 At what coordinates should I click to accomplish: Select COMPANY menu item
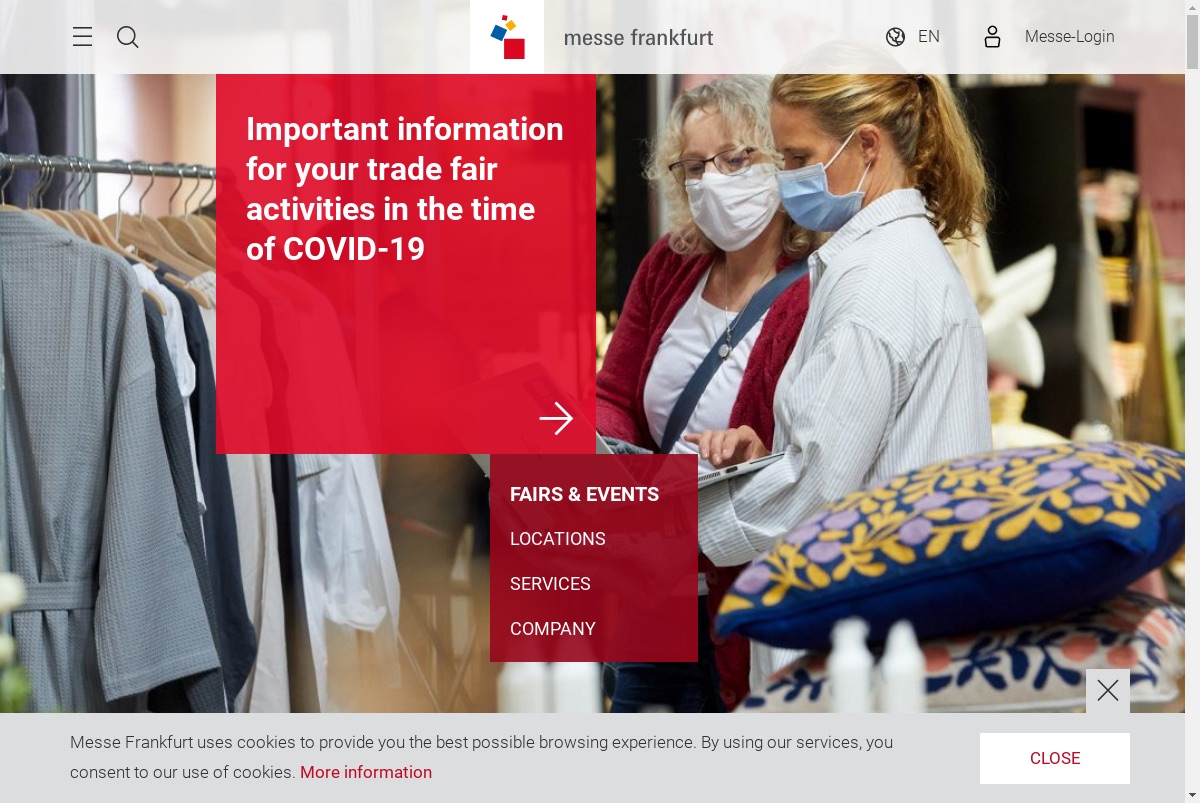553,629
